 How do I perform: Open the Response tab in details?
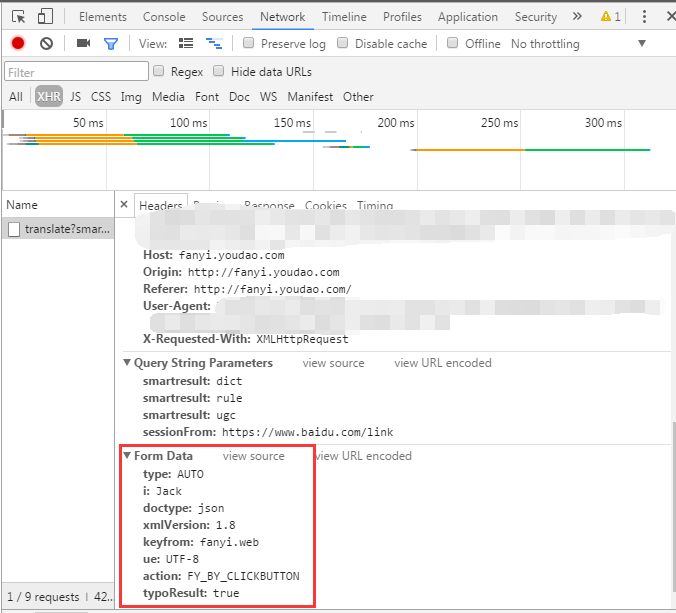[x=269, y=205]
